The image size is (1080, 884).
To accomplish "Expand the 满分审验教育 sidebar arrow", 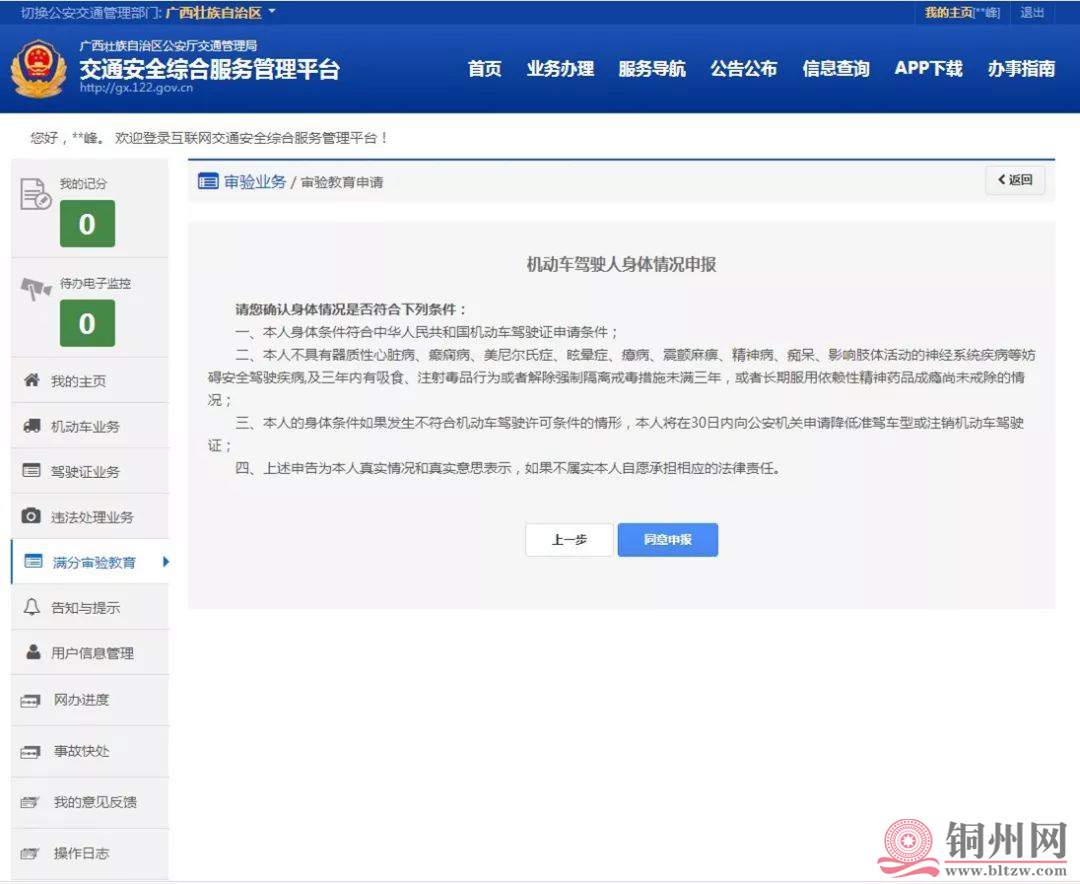I will [165, 562].
